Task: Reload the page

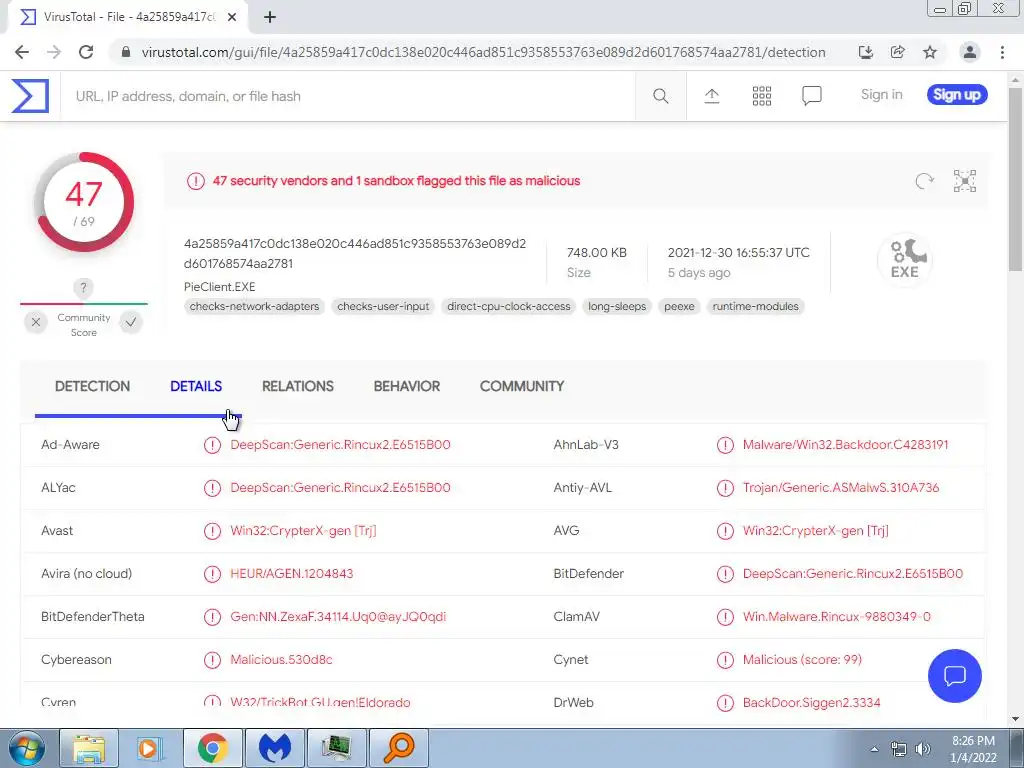Action: (86, 52)
